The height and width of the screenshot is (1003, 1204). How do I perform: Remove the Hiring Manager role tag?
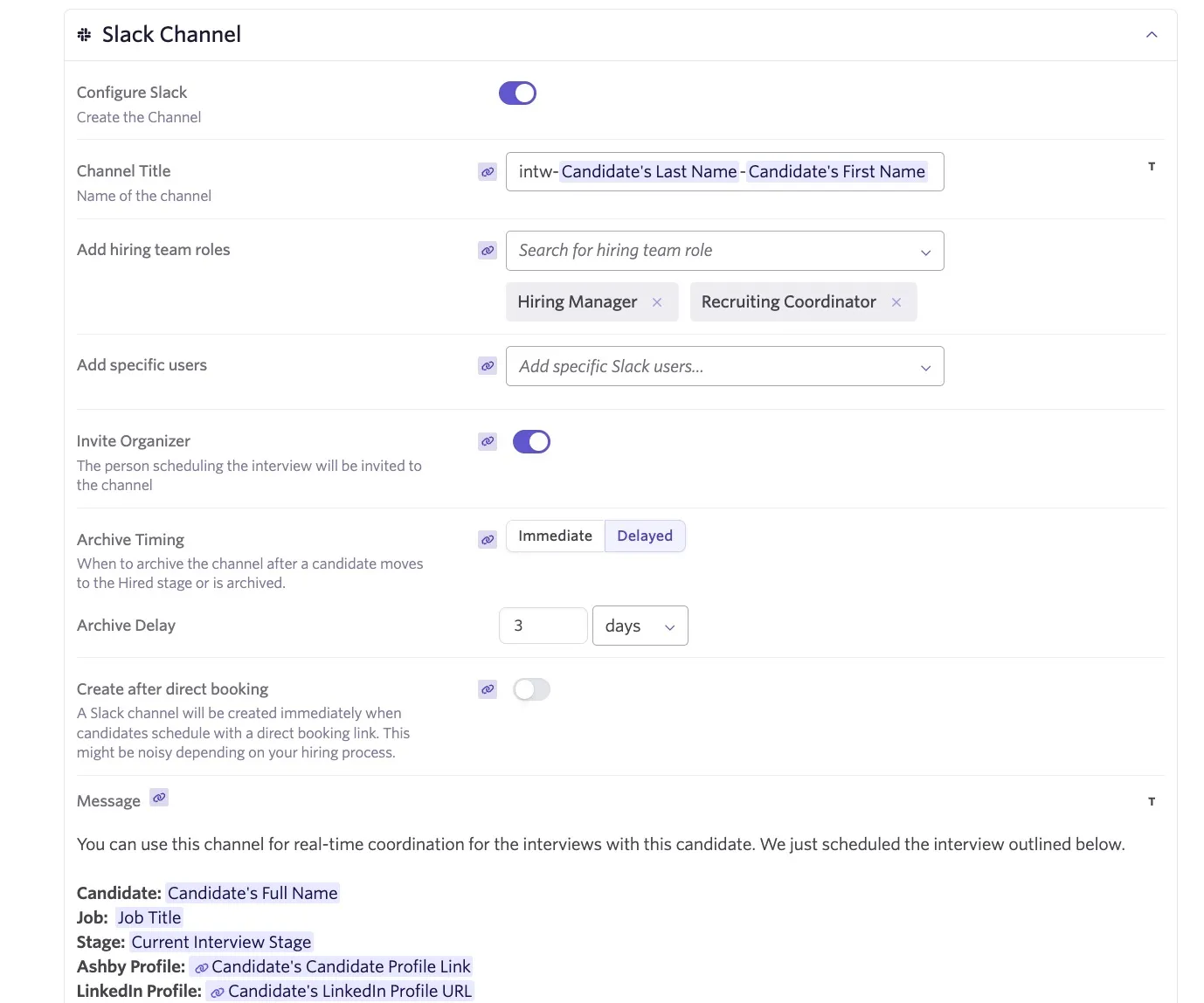tap(657, 302)
